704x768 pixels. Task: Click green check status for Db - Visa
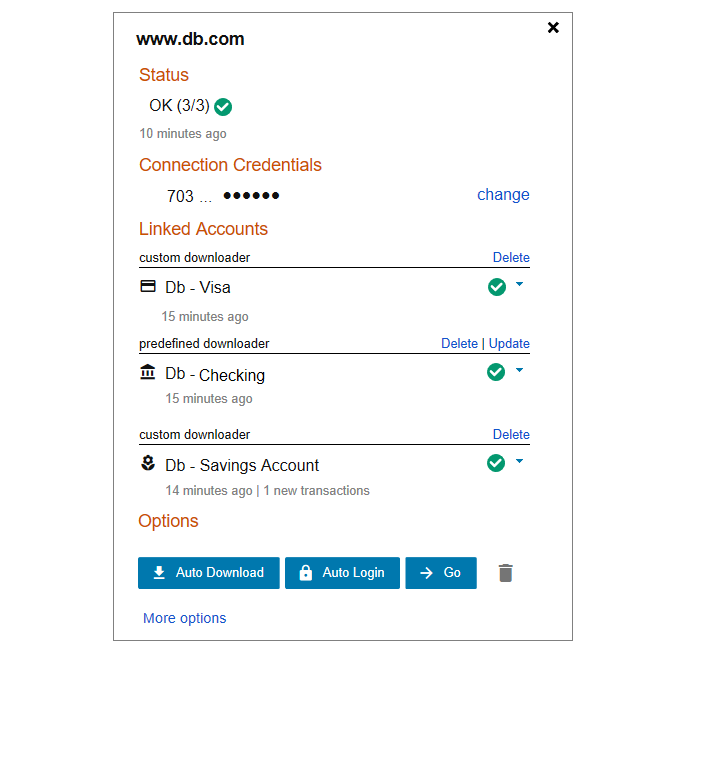click(496, 287)
